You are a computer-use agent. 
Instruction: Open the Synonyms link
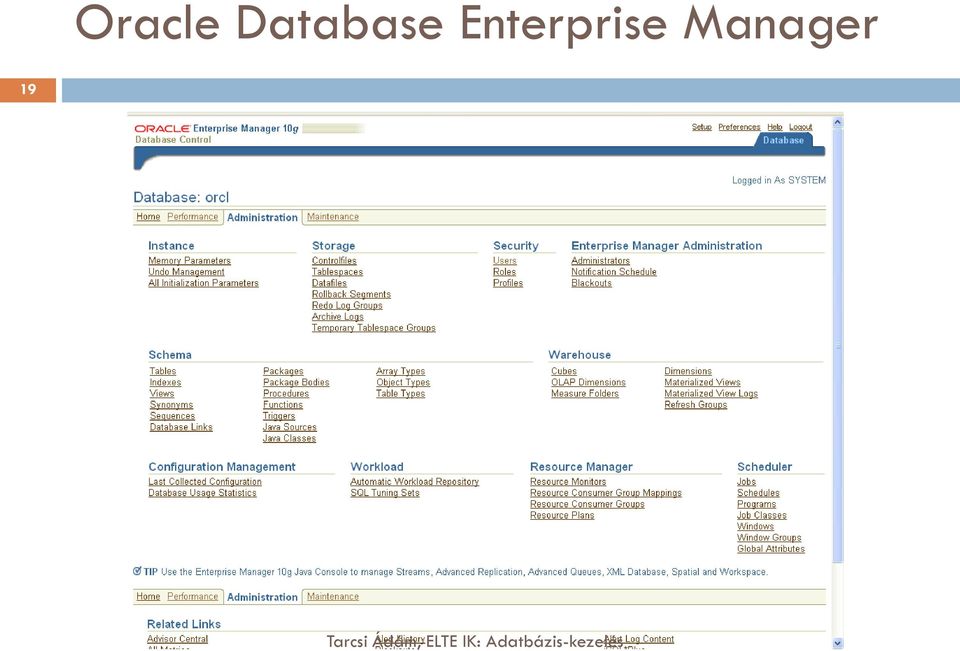pyautogui.click(x=171, y=405)
